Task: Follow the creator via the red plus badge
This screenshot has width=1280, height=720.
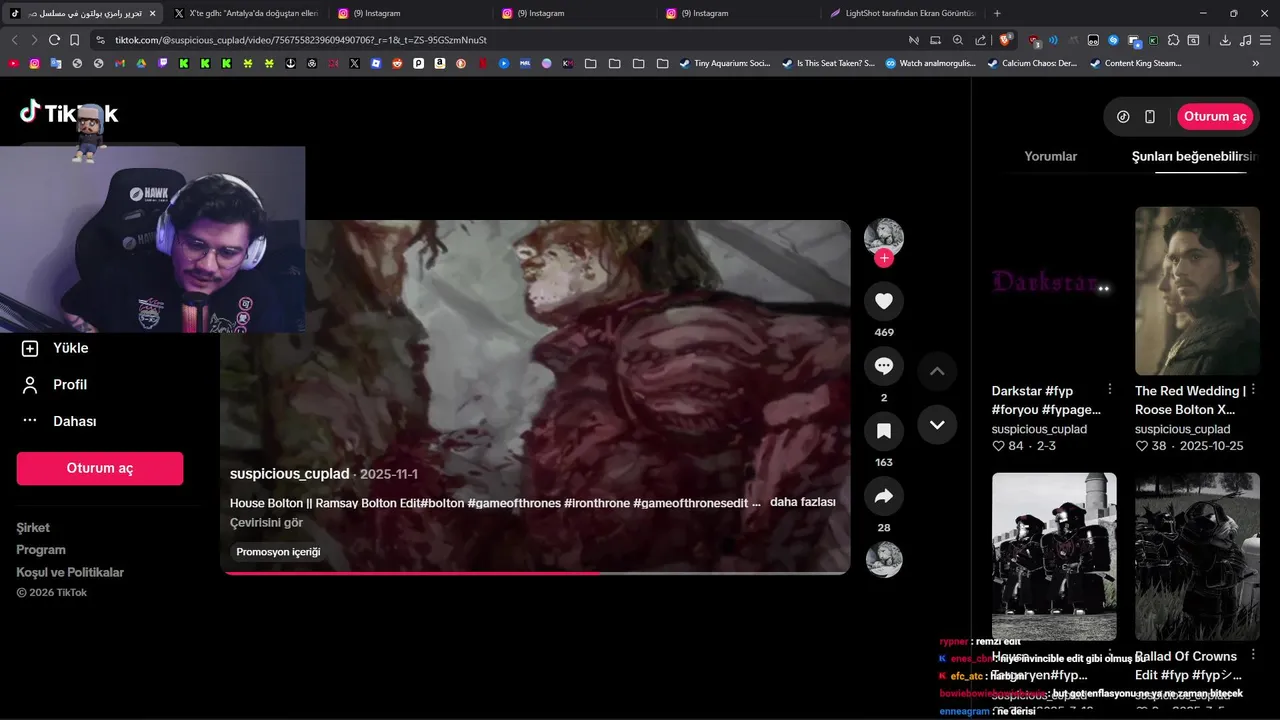Action: point(883,258)
